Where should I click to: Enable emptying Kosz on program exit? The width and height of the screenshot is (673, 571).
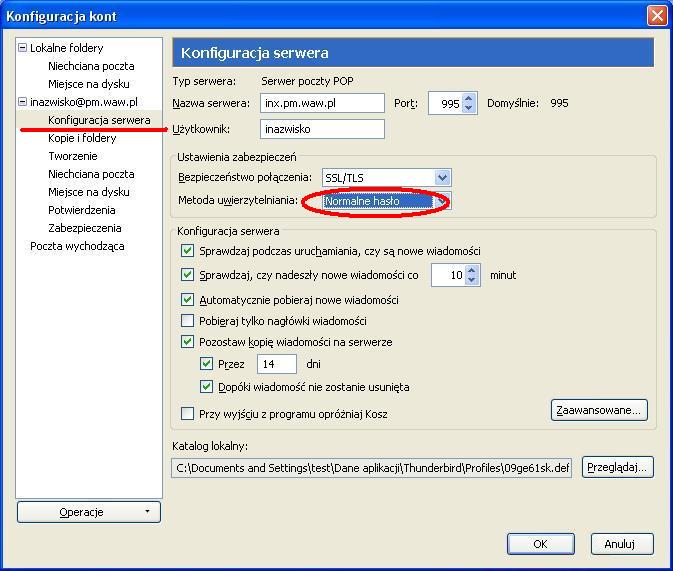pos(187,414)
